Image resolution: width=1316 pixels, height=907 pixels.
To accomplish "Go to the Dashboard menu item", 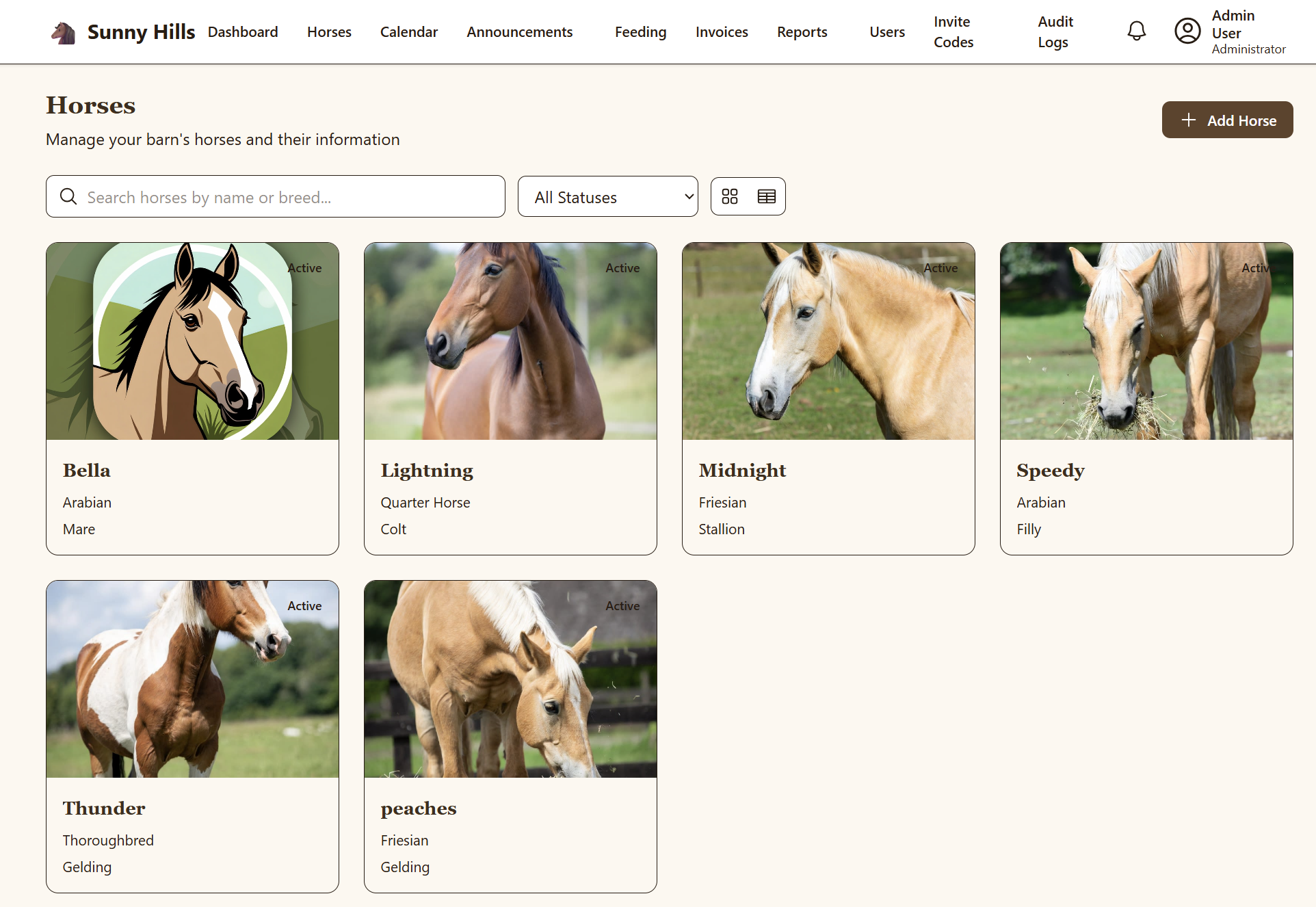I will click(x=243, y=32).
